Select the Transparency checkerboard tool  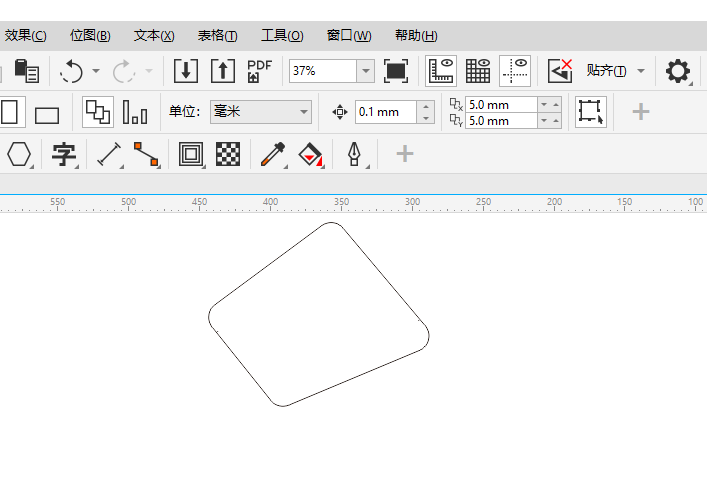point(228,154)
